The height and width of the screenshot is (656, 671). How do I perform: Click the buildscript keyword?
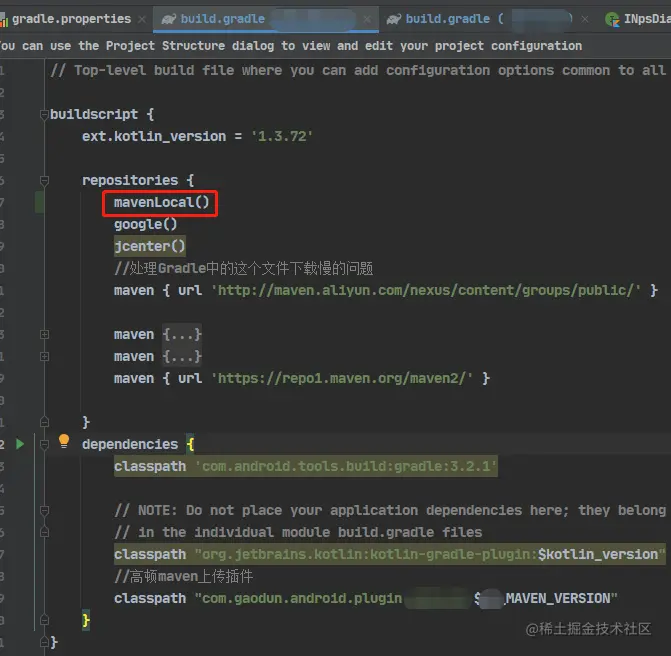point(94,114)
